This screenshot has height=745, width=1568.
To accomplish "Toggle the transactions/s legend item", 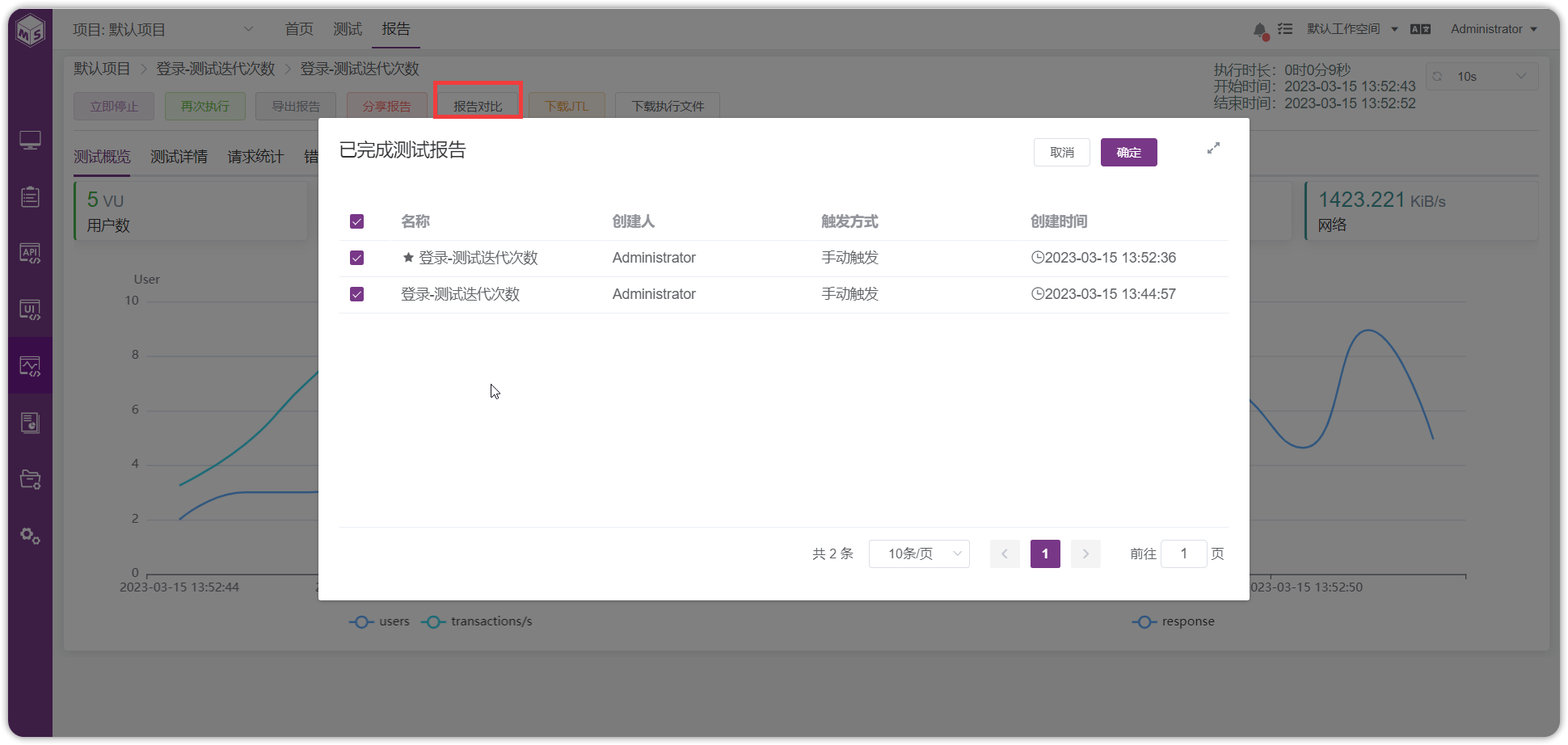I will 477,621.
